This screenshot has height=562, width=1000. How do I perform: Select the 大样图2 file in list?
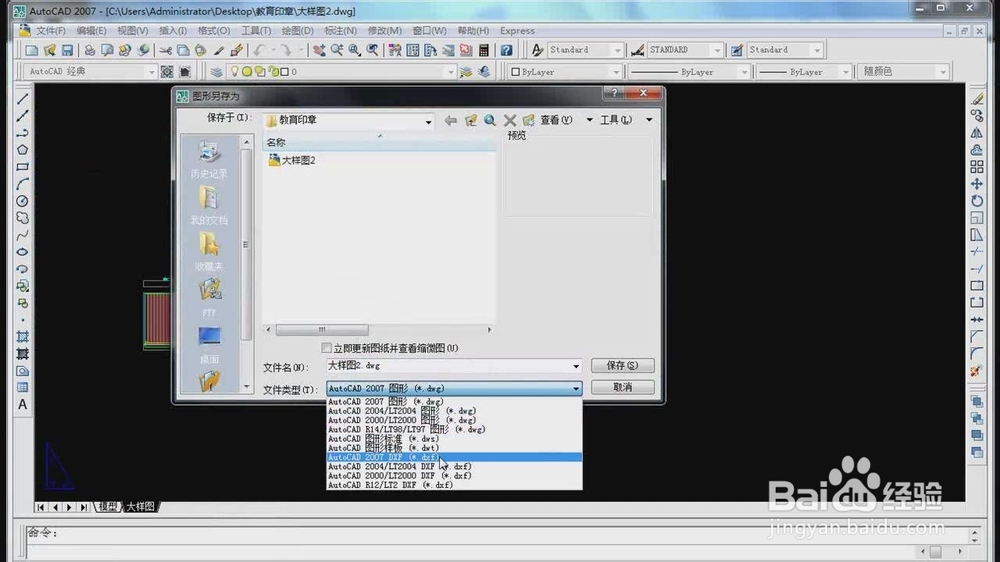pyautogui.click(x=292, y=160)
